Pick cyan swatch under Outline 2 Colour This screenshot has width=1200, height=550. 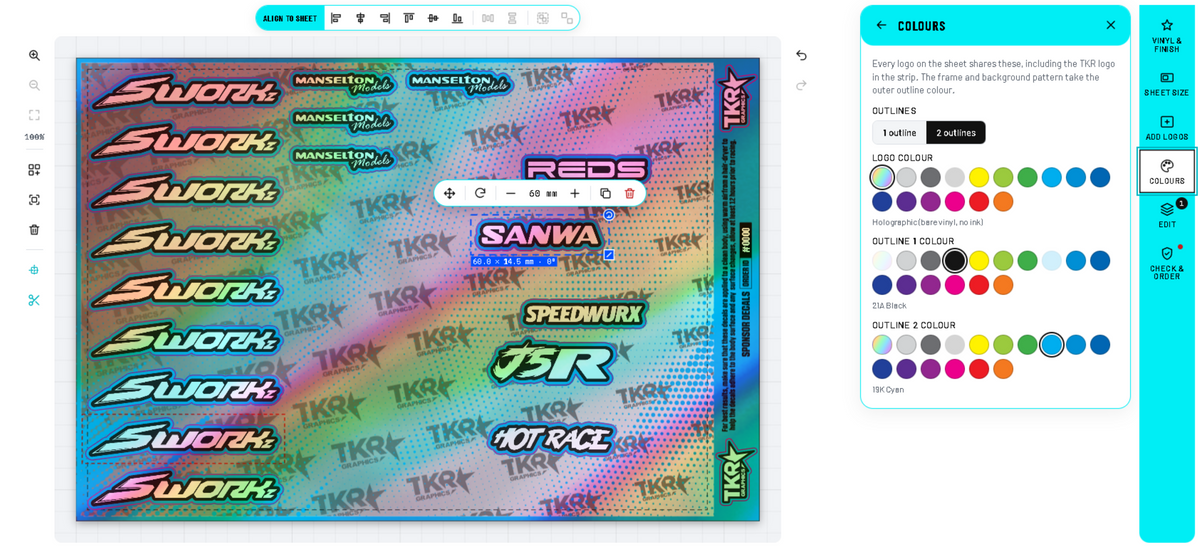[x=1051, y=344]
